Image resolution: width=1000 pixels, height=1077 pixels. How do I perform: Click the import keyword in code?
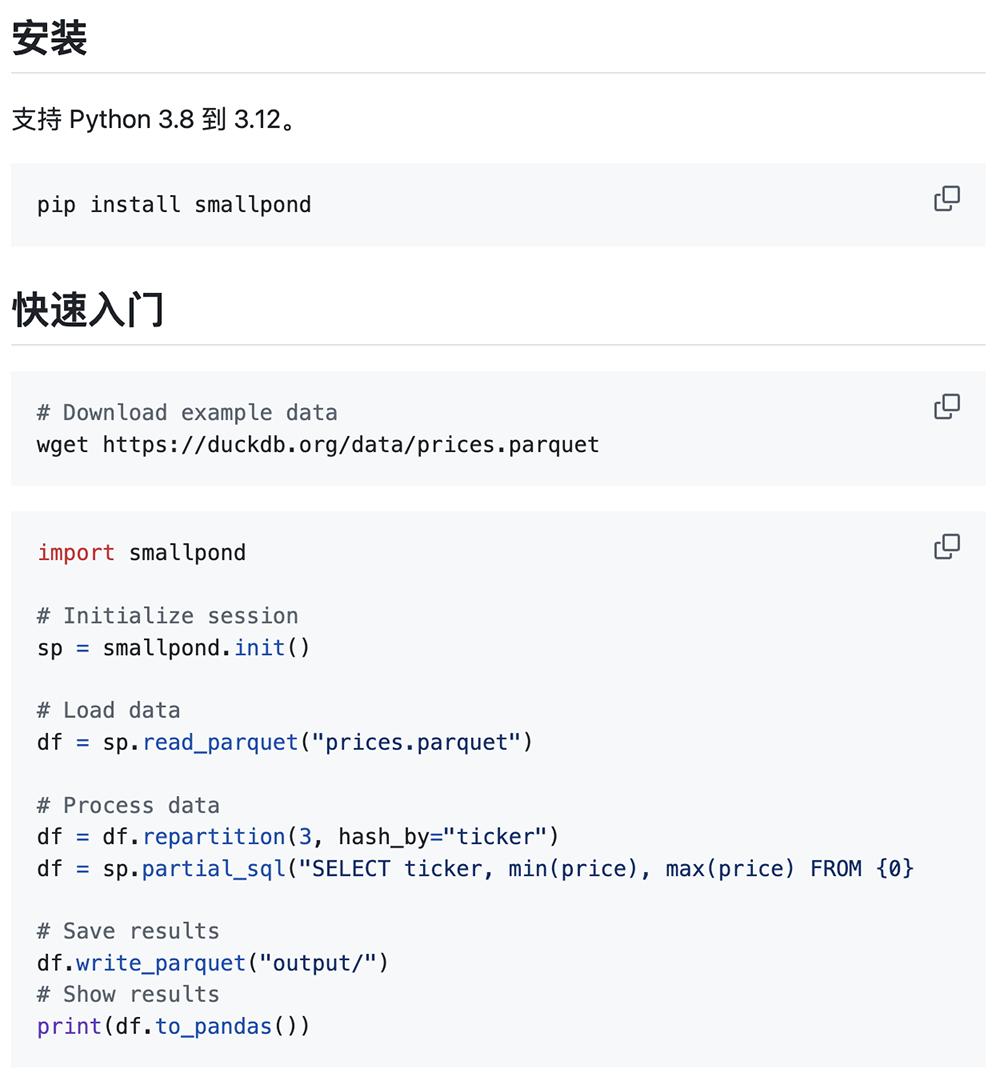coord(76,553)
